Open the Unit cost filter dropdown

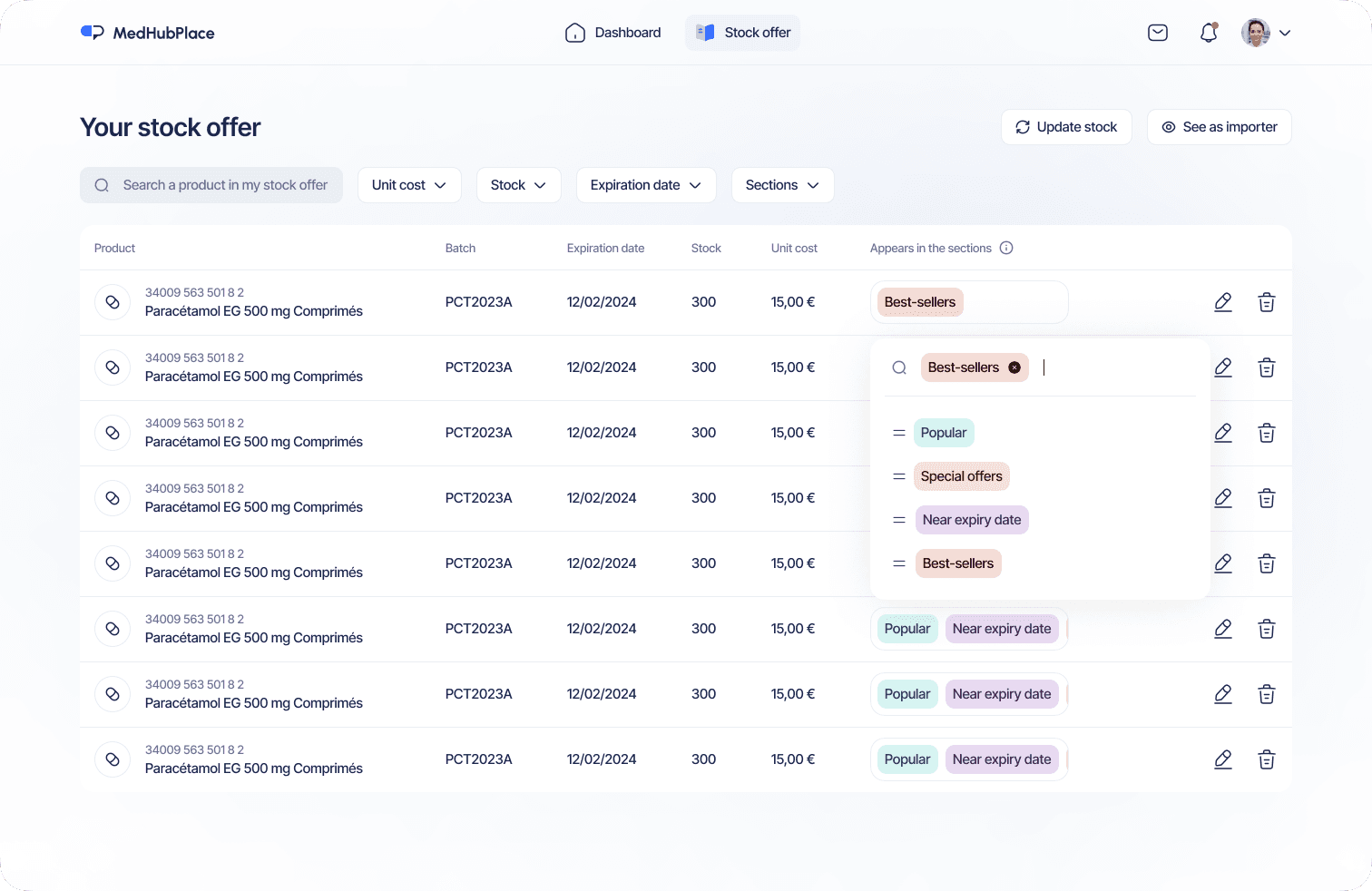coord(409,185)
